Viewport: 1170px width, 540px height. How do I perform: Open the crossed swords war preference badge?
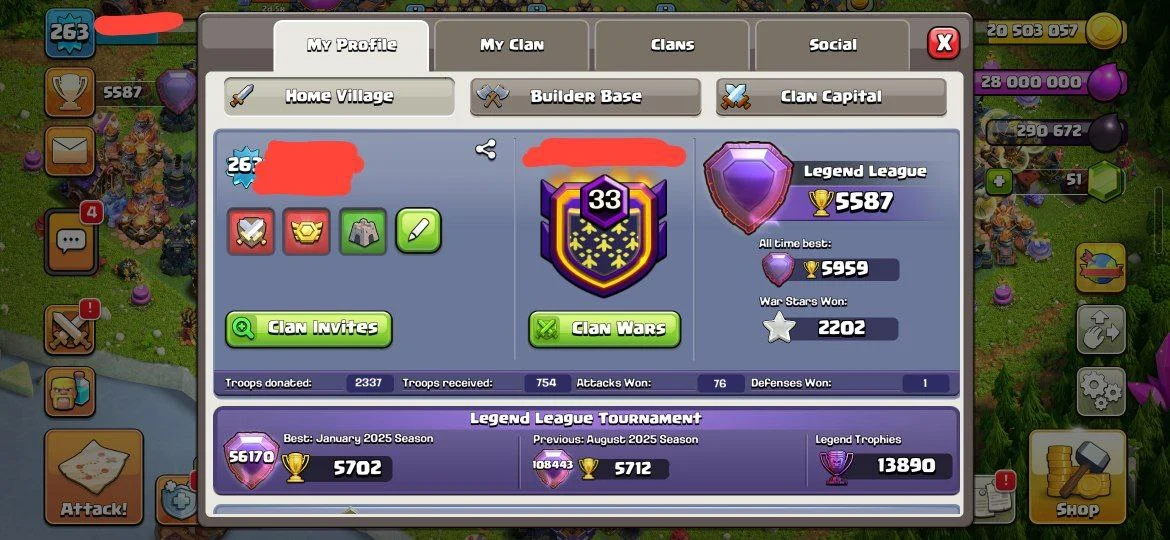click(x=251, y=231)
